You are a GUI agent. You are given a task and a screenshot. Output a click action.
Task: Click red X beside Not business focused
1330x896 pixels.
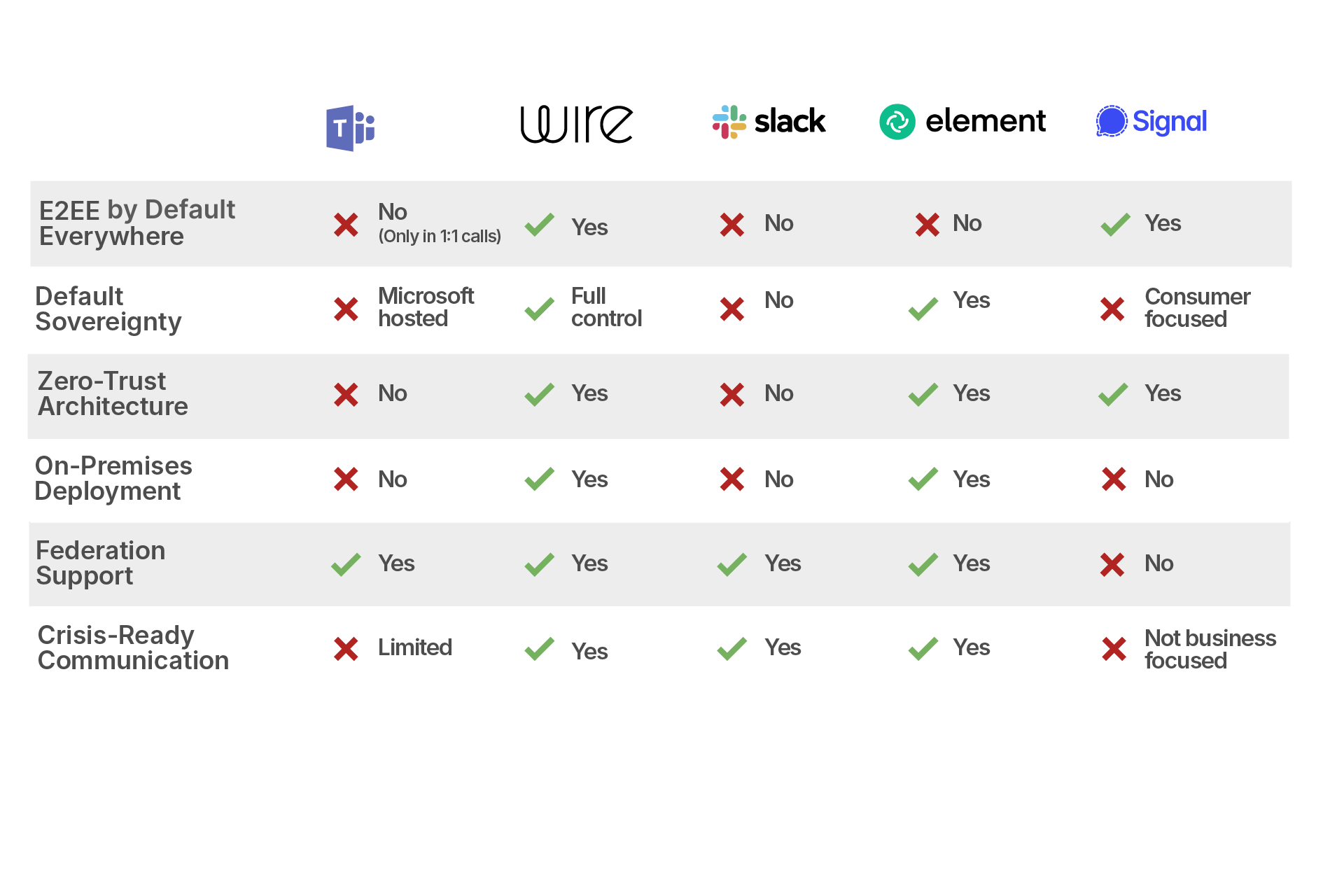click(1114, 649)
